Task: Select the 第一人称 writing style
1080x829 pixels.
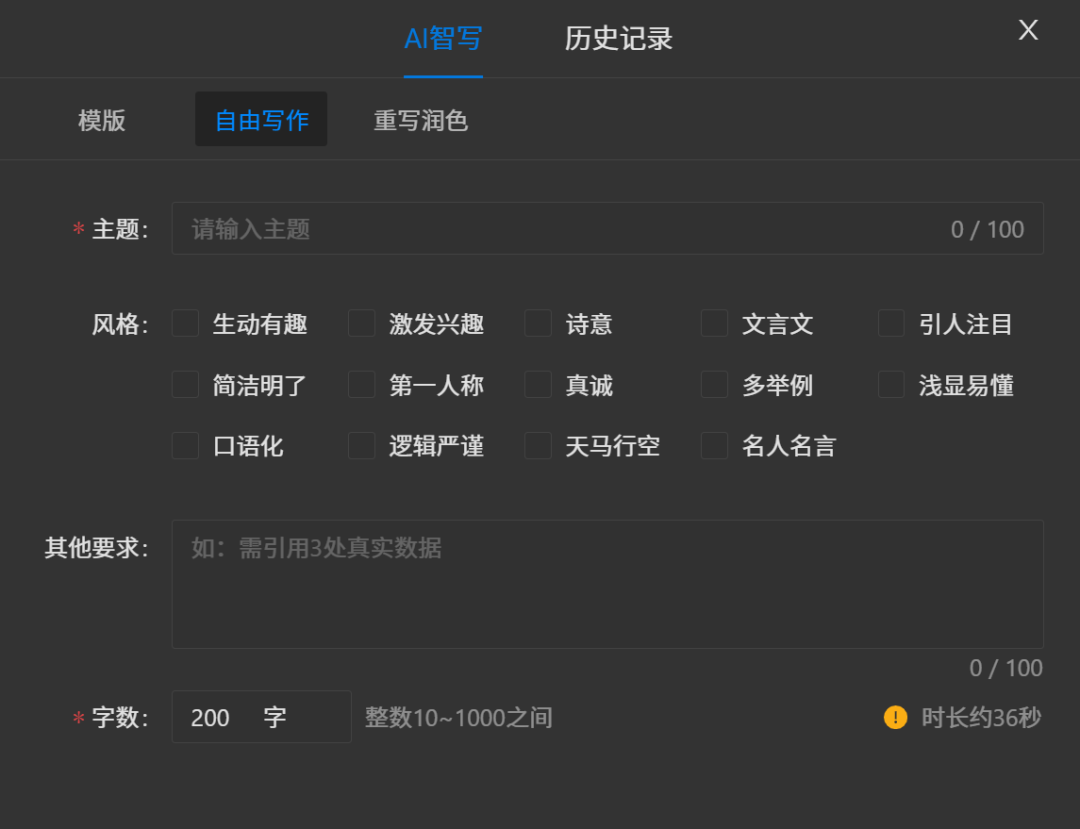Action: tap(361, 384)
